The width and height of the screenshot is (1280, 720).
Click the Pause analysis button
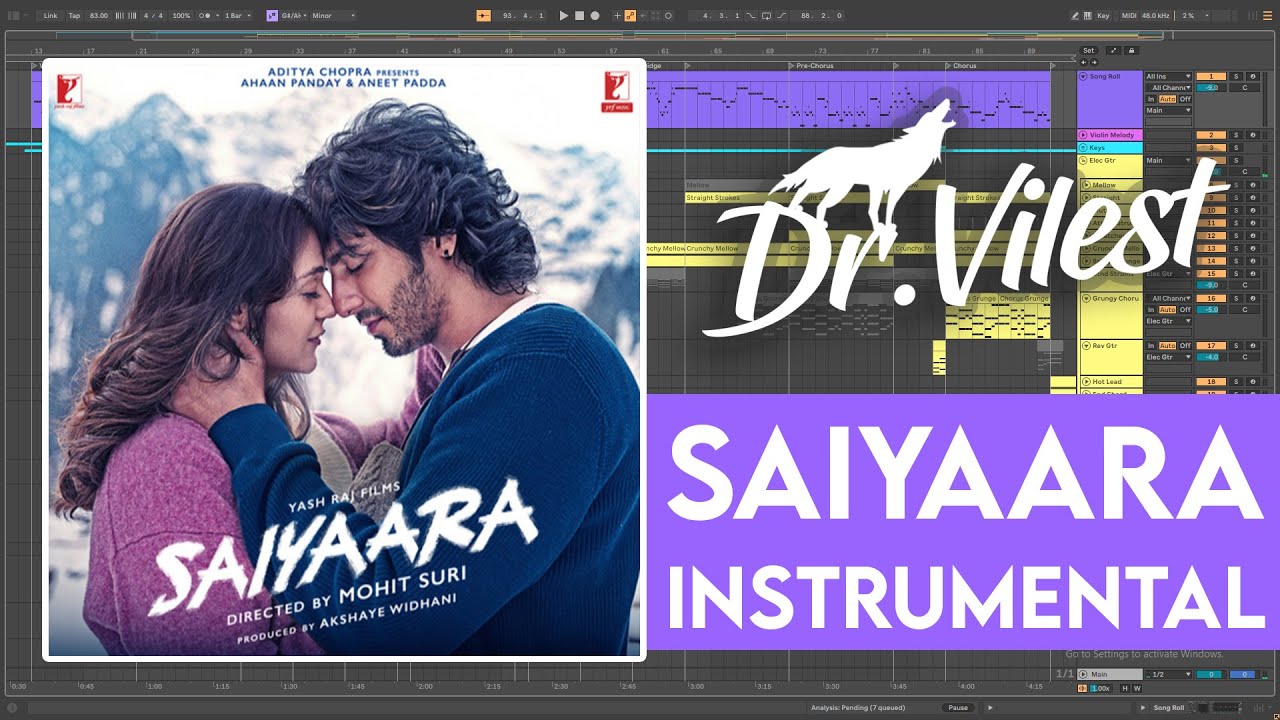[x=958, y=708]
